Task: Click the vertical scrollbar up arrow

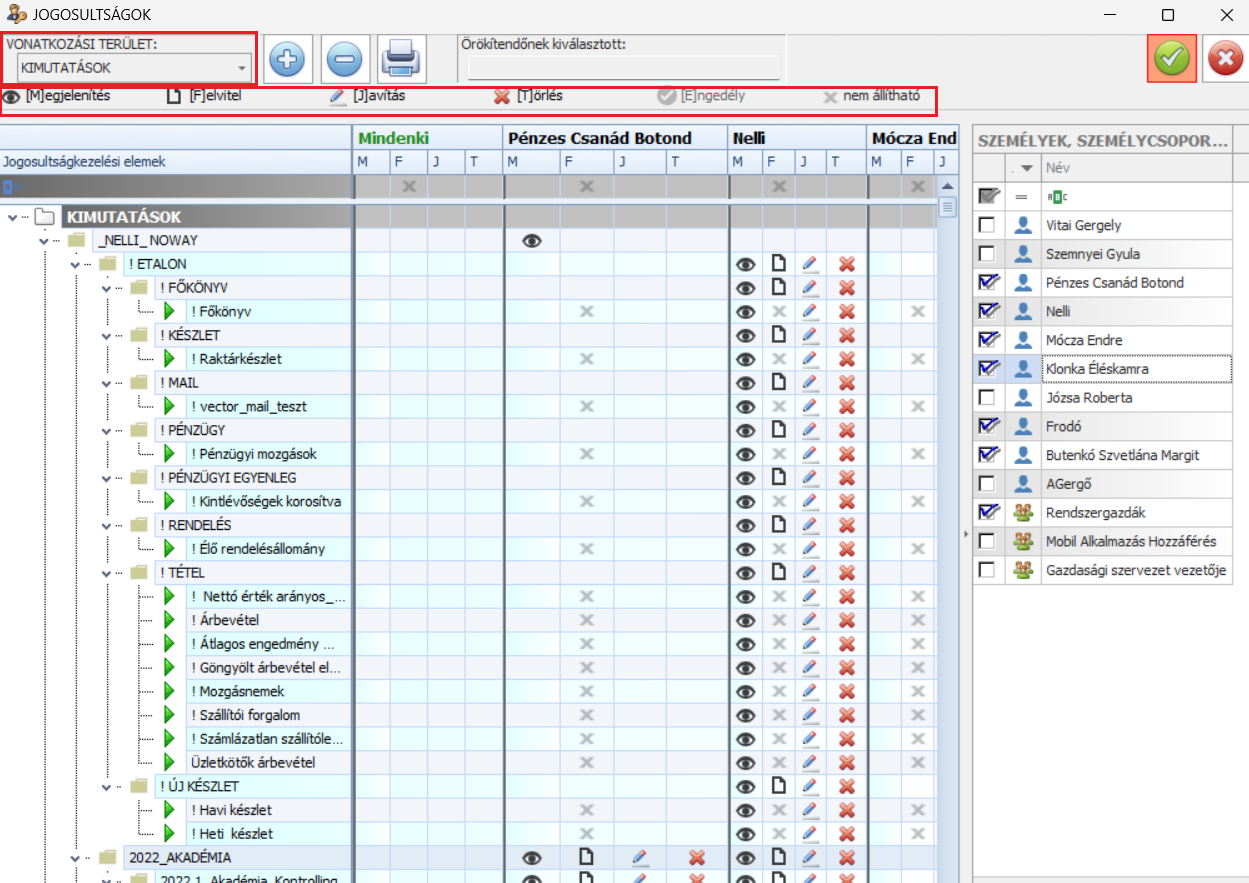Action: (x=946, y=187)
